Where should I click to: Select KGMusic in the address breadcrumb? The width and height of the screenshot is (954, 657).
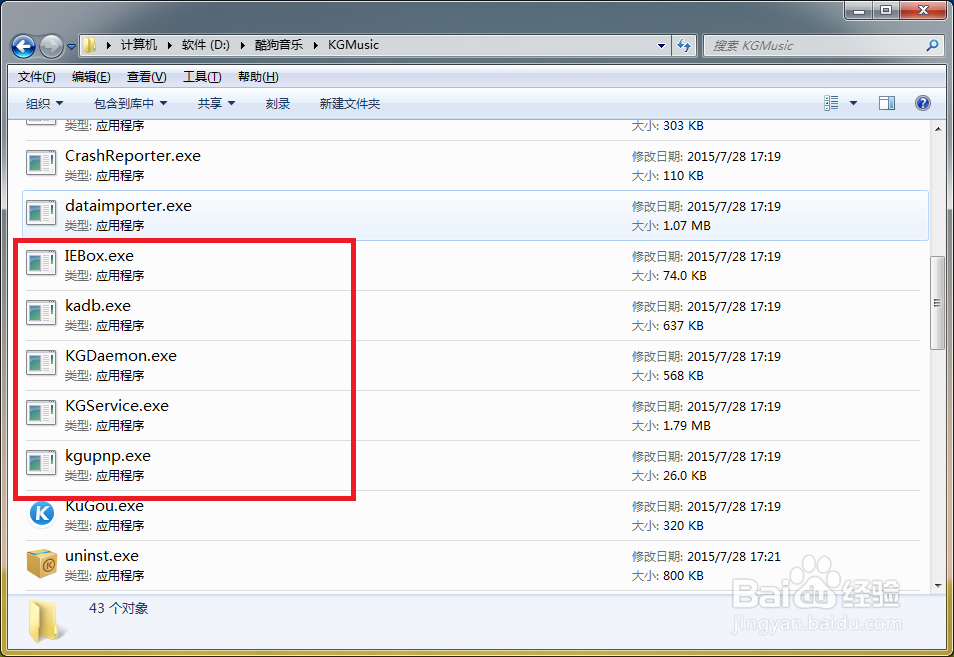353,45
